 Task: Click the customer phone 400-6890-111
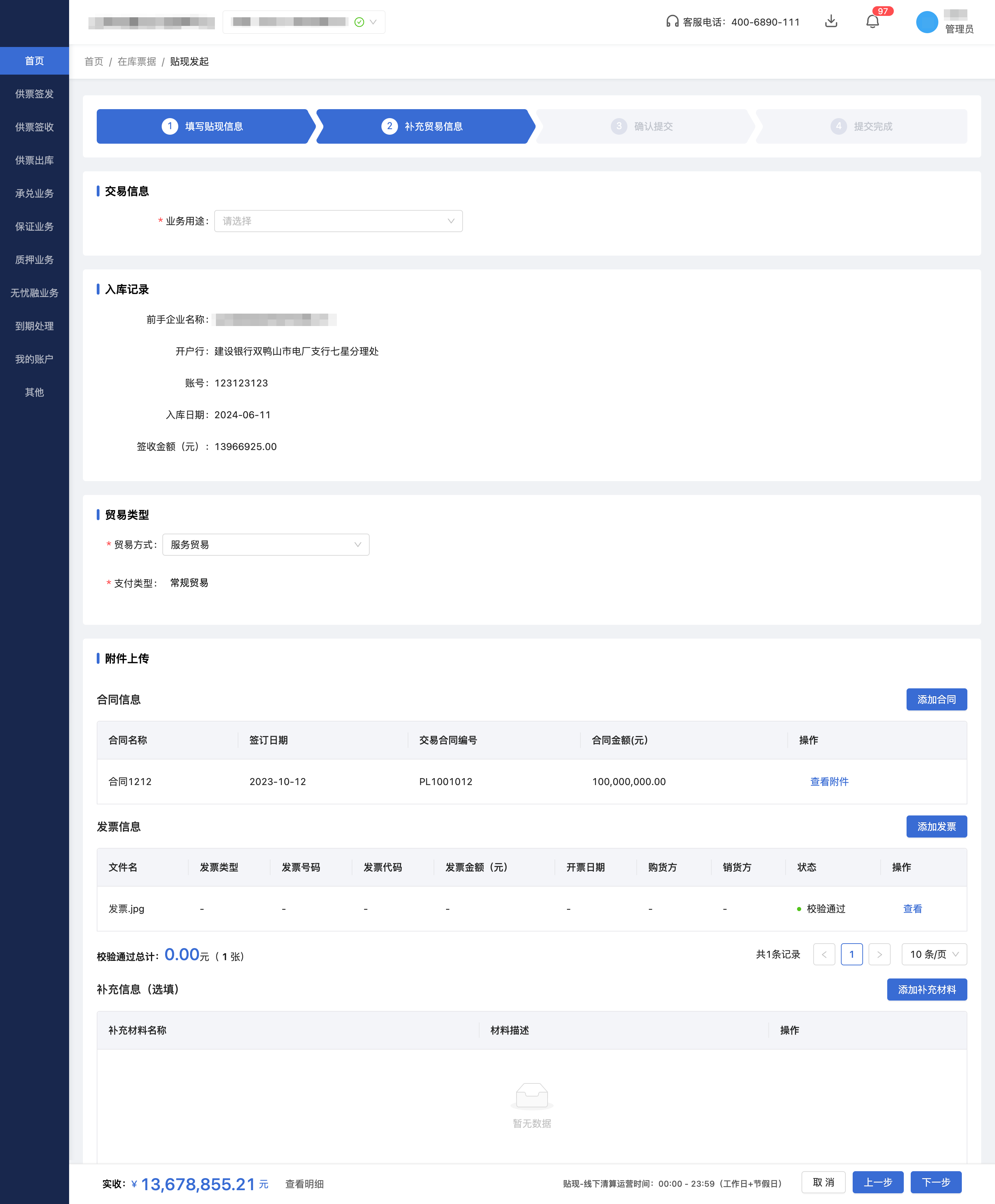pyautogui.click(x=765, y=22)
